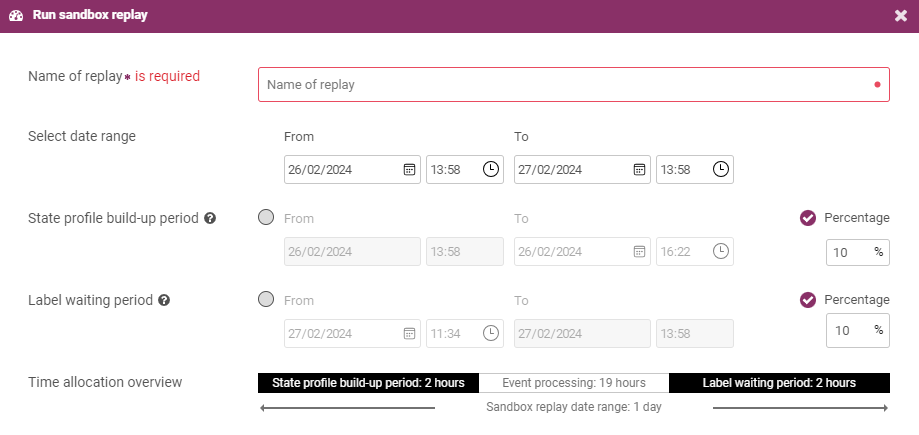Click Event processing segment in time overview

(x=574, y=383)
